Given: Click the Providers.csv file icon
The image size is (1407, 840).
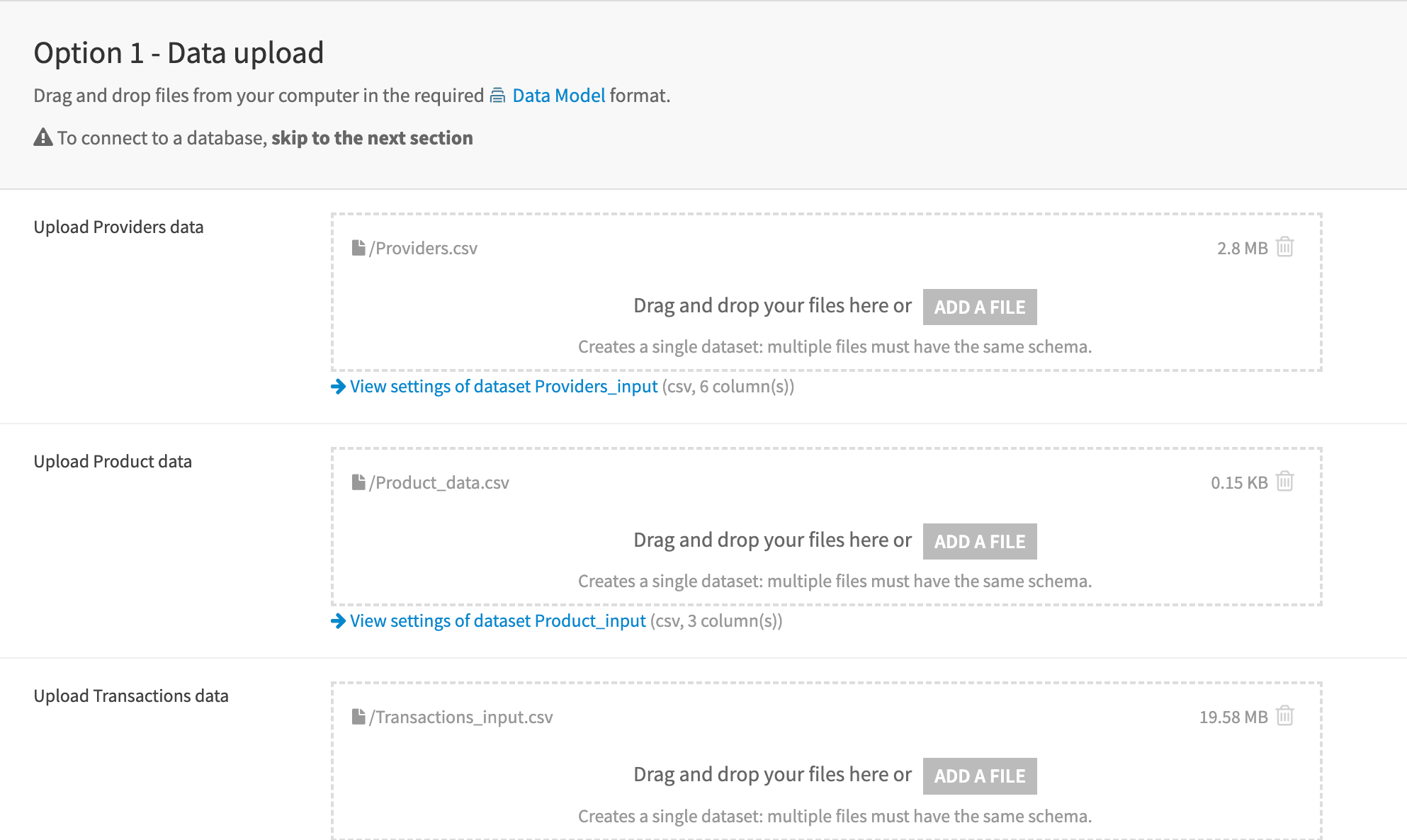Looking at the screenshot, I should [x=358, y=248].
